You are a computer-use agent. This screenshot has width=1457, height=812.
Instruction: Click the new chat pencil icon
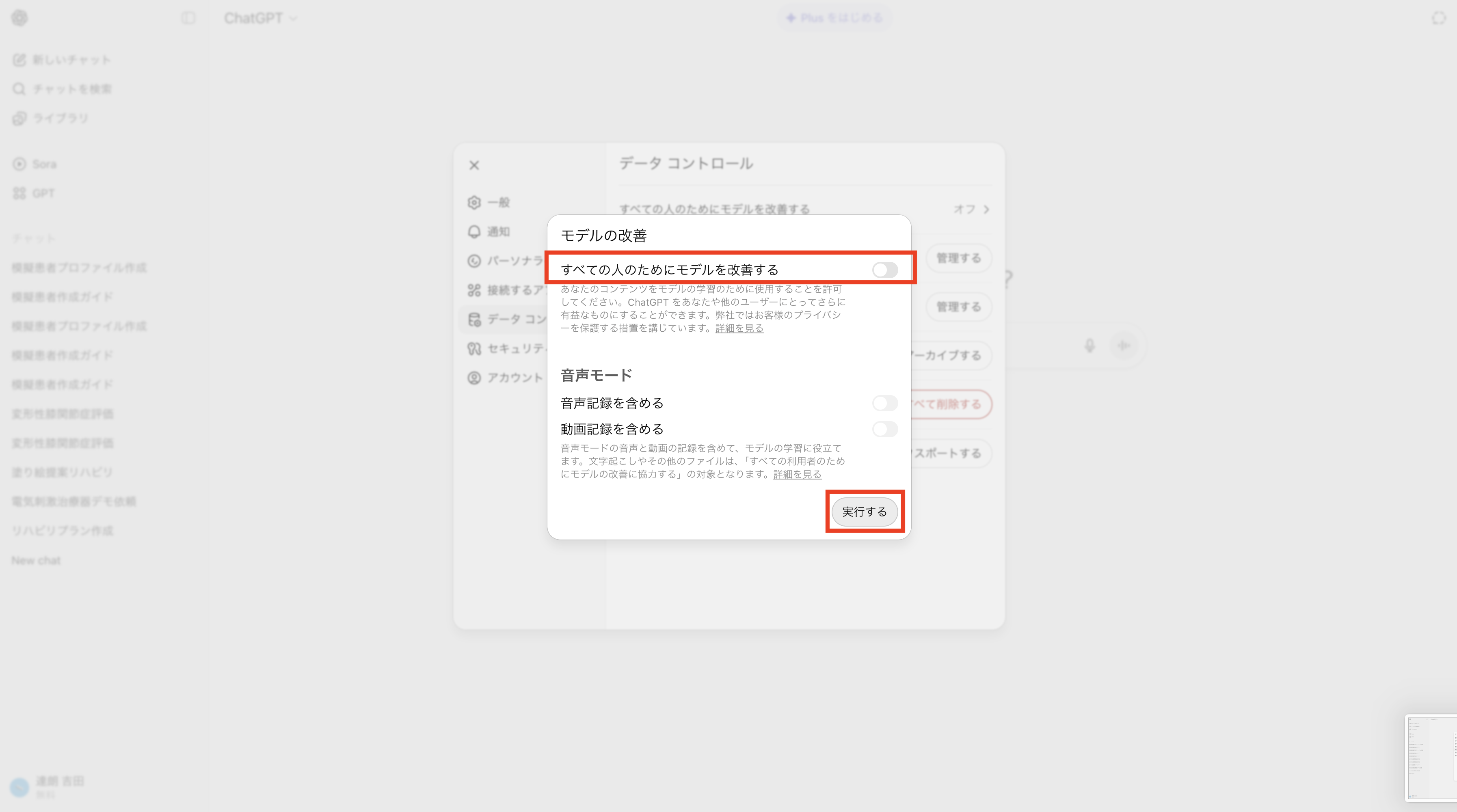coord(19,60)
